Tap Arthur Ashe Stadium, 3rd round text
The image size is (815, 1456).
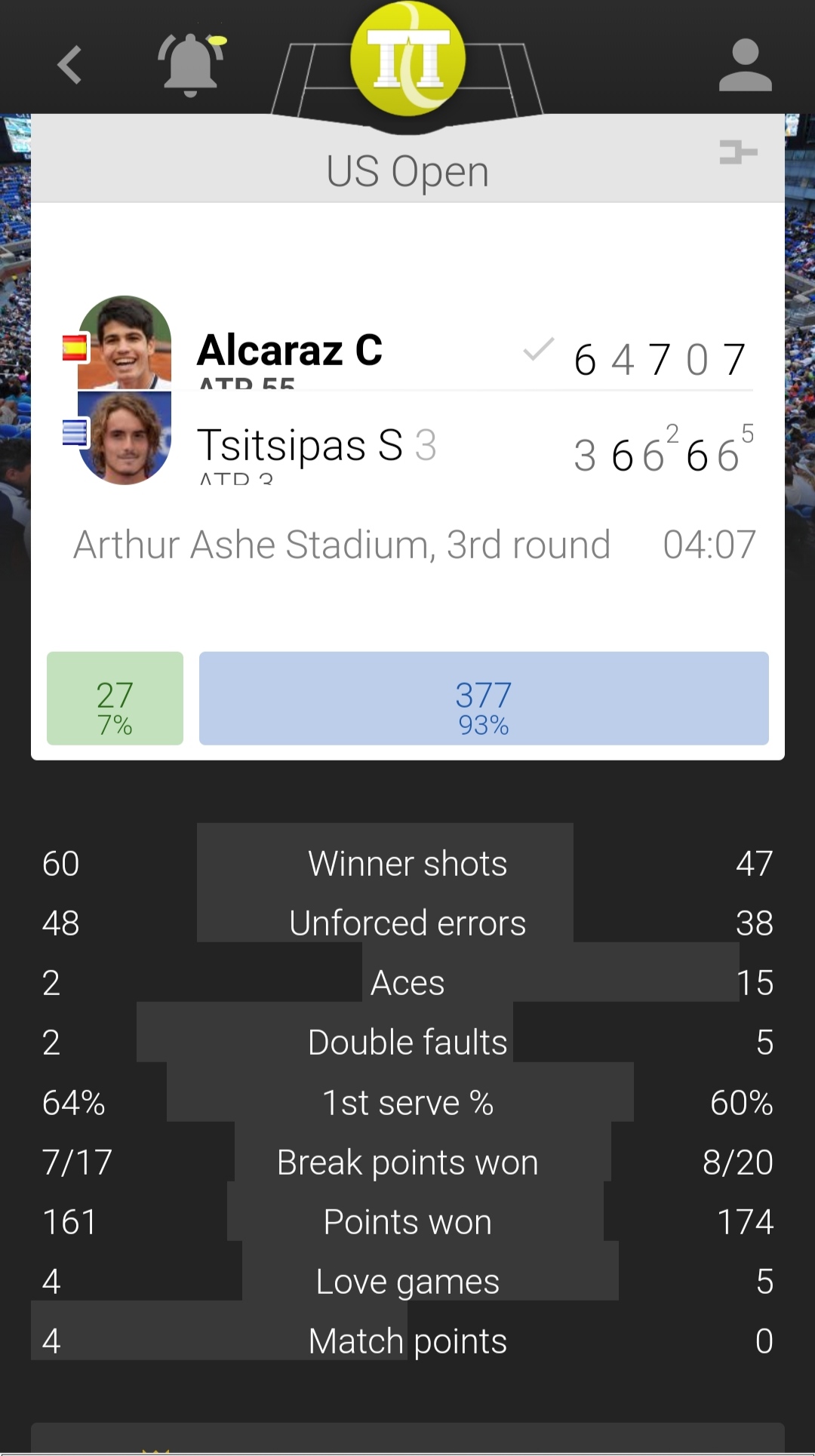(x=342, y=545)
